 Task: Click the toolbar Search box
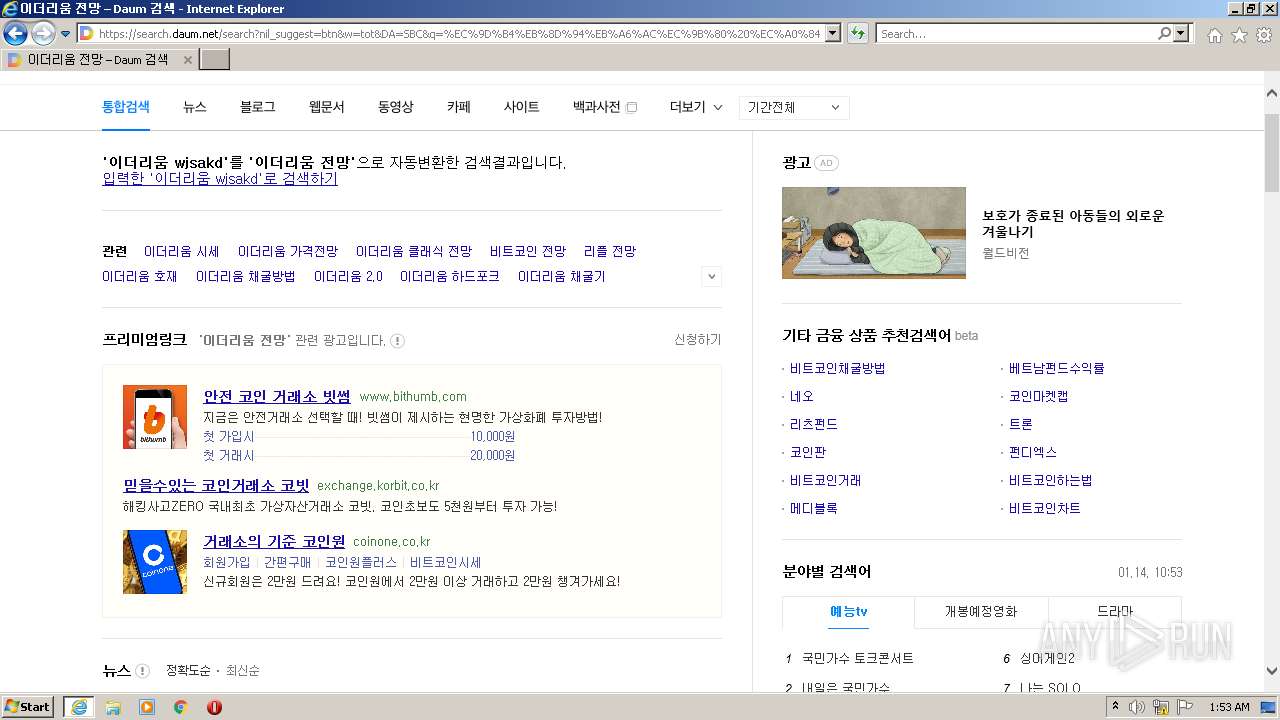[1017, 34]
